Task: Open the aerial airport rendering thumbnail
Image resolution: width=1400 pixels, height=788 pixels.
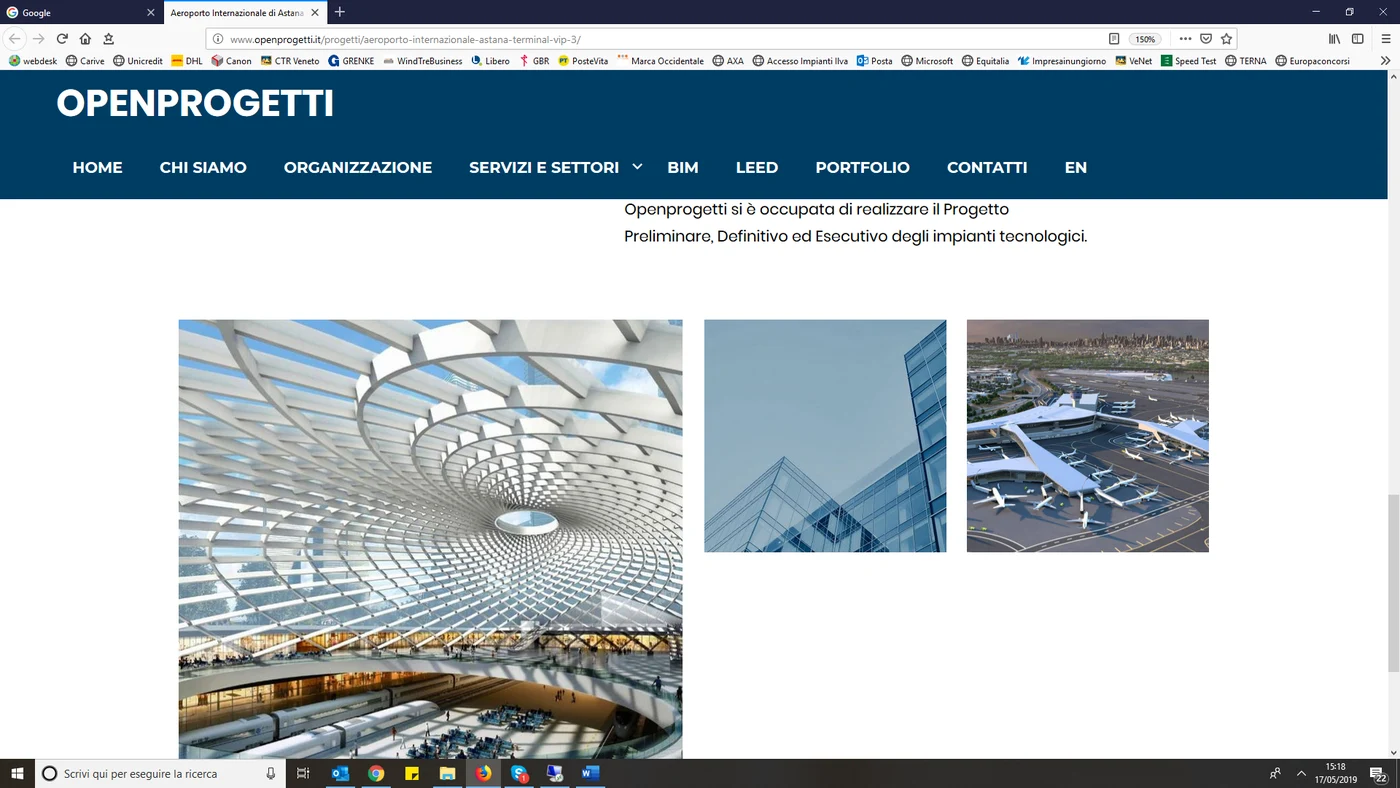Action: (1088, 436)
